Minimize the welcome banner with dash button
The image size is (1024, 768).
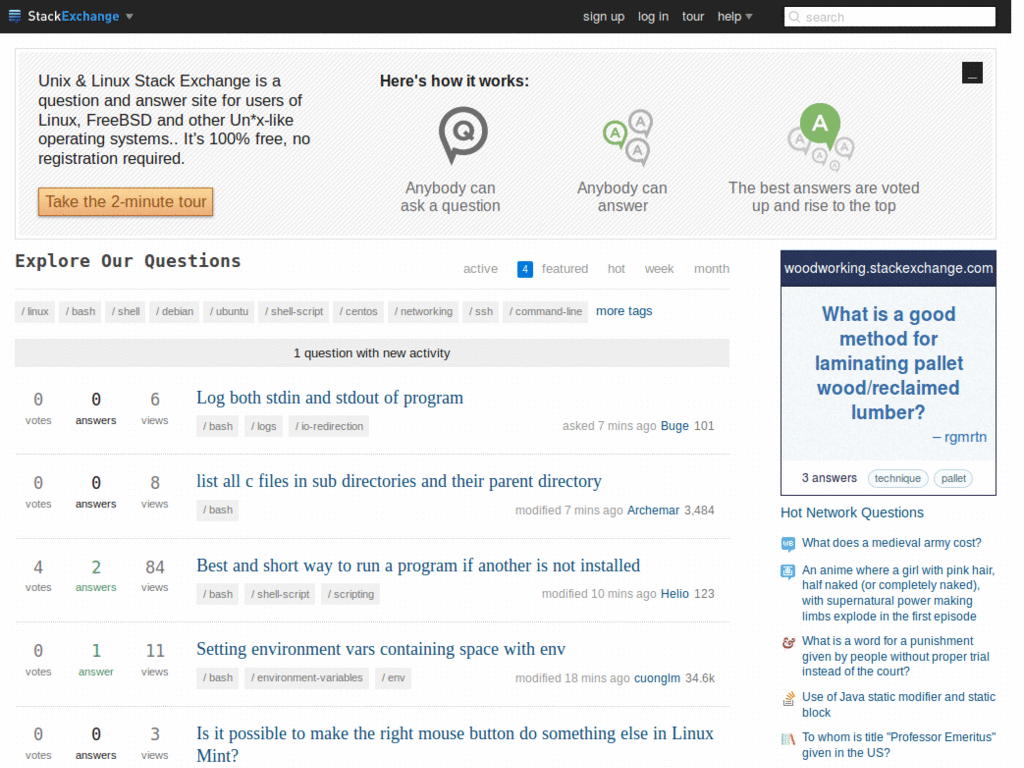click(x=972, y=72)
